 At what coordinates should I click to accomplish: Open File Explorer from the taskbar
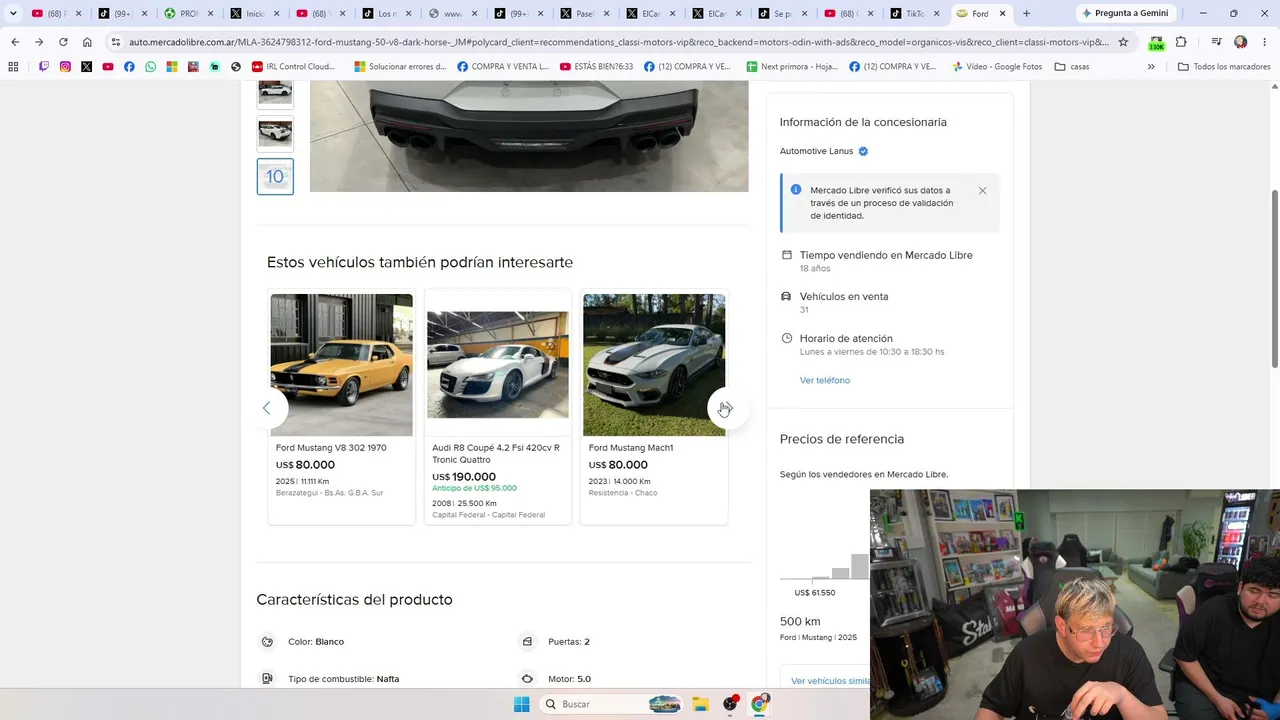pos(700,704)
